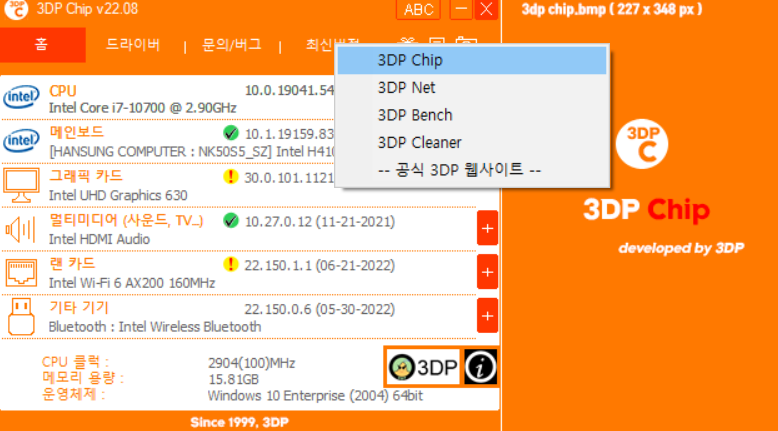Click the Intel UHD Graphics 630 text
778x431 pixels.
click(118, 195)
